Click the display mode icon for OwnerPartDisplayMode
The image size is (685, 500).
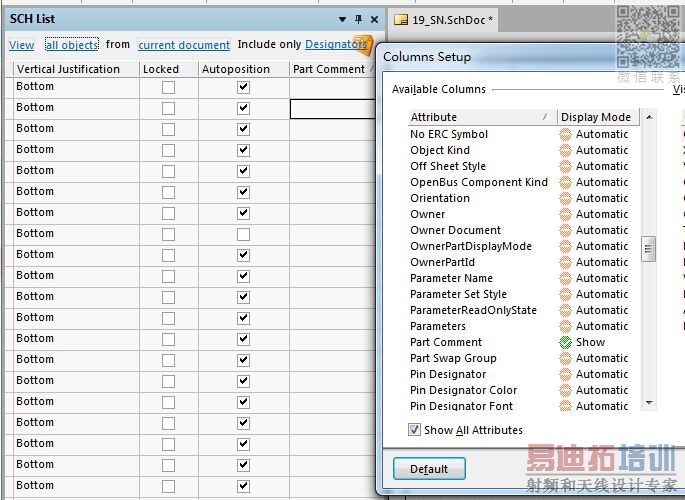point(565,246)
